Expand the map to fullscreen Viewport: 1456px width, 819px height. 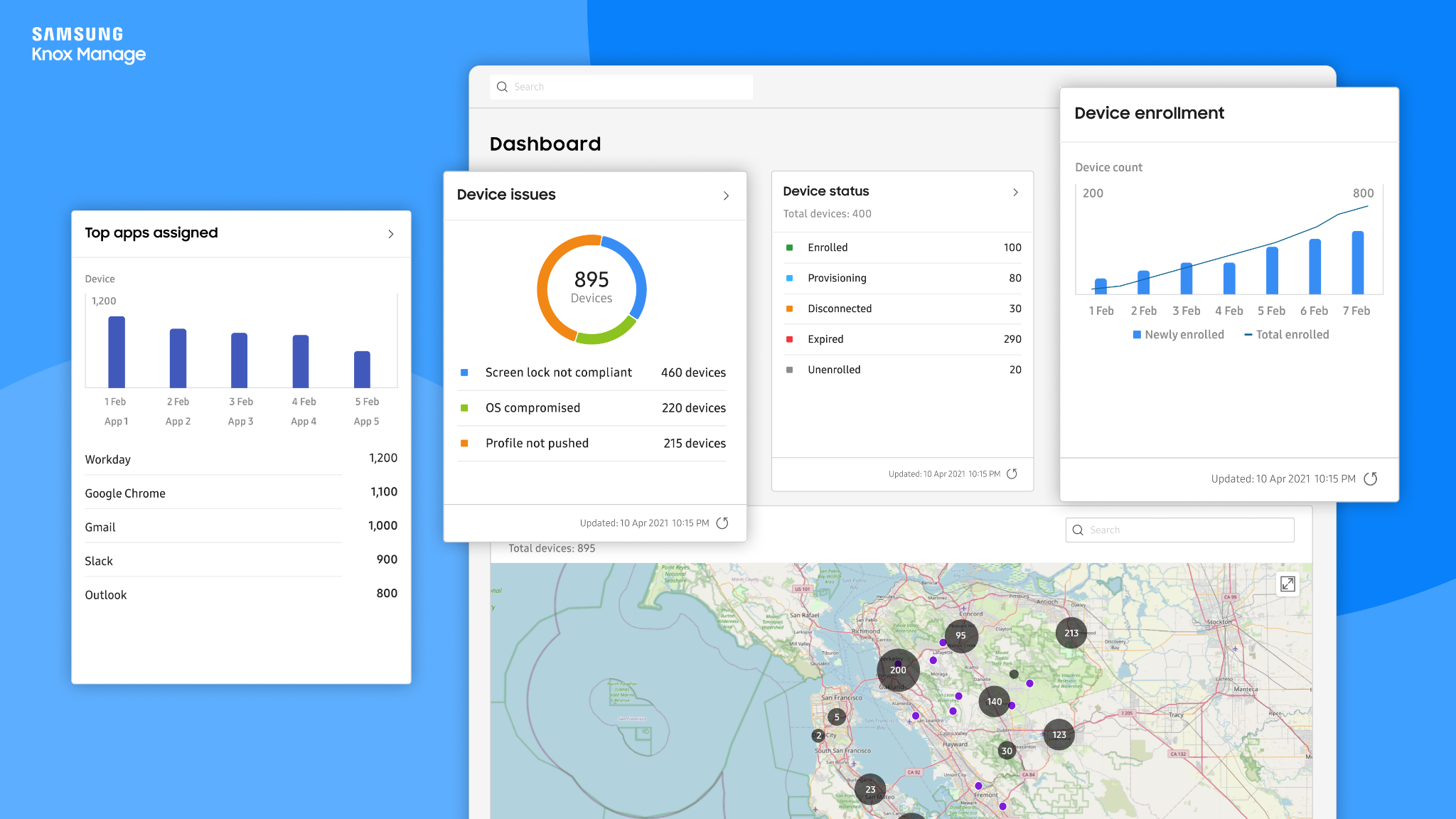(1288, 584)
